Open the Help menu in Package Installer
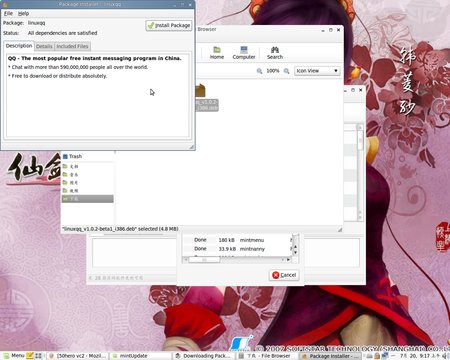Screen dimensions: 450x360 coord(23,13)
